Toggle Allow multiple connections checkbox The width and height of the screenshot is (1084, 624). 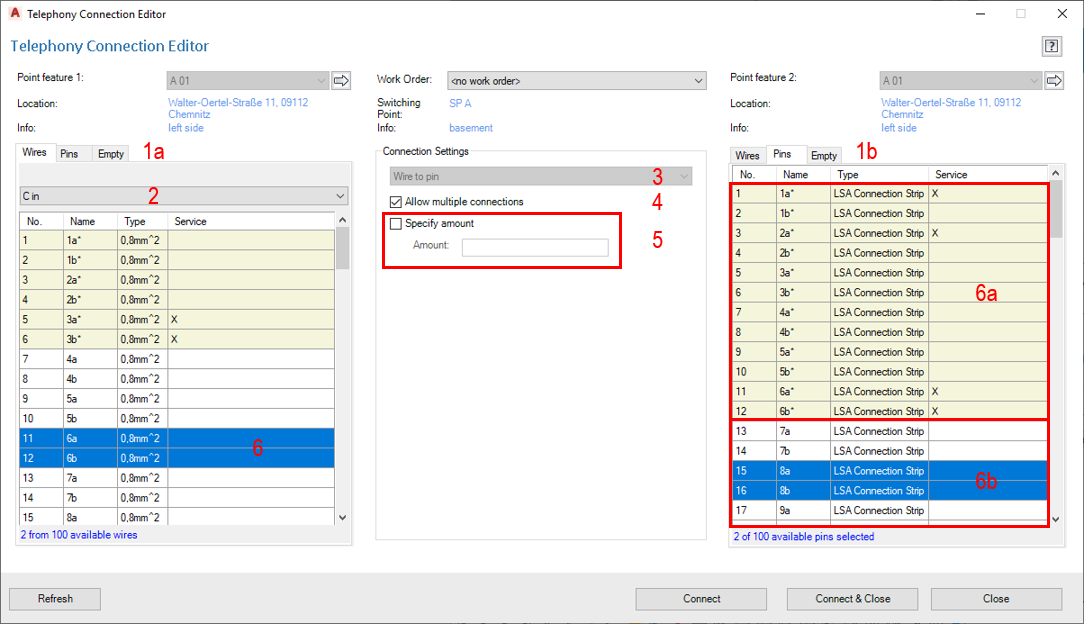395,202
